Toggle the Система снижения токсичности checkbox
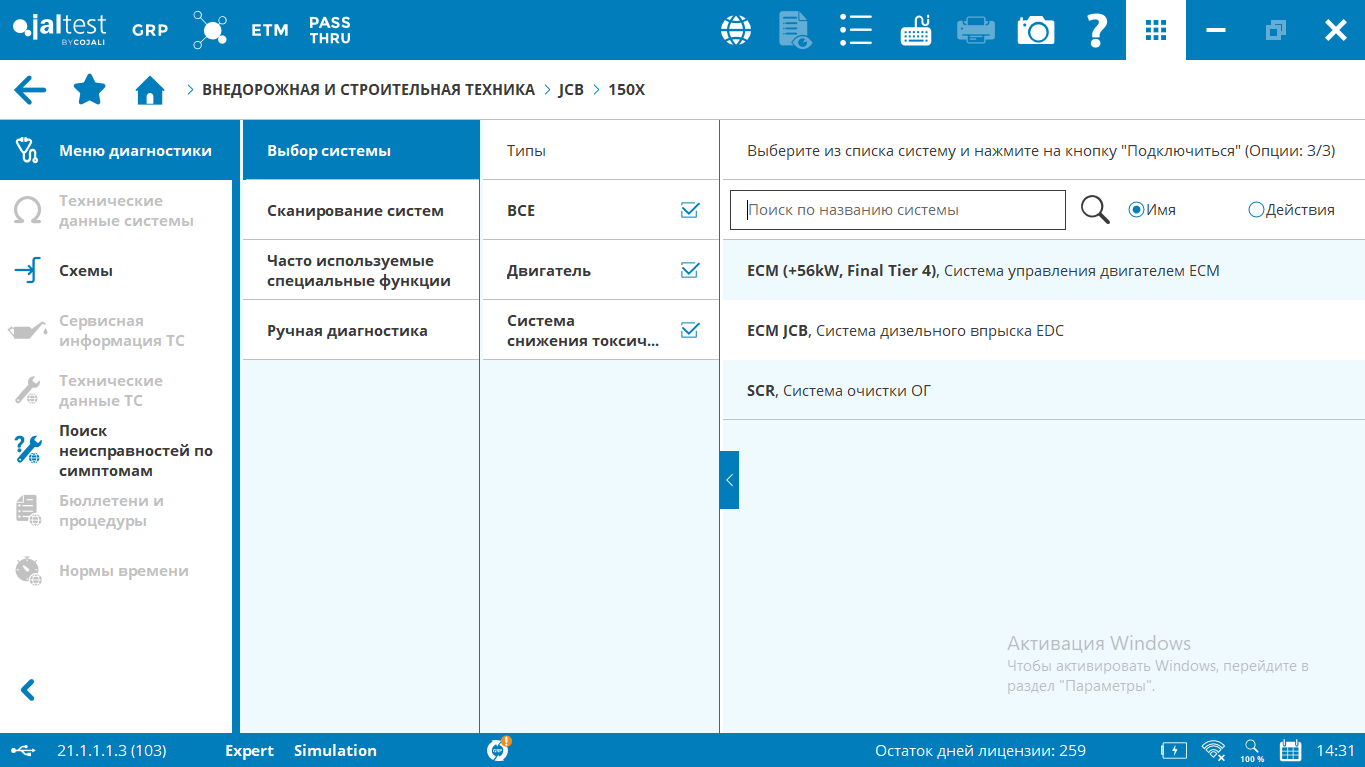The width and height of the screenshot is (1365, 767). coord(689,330)
